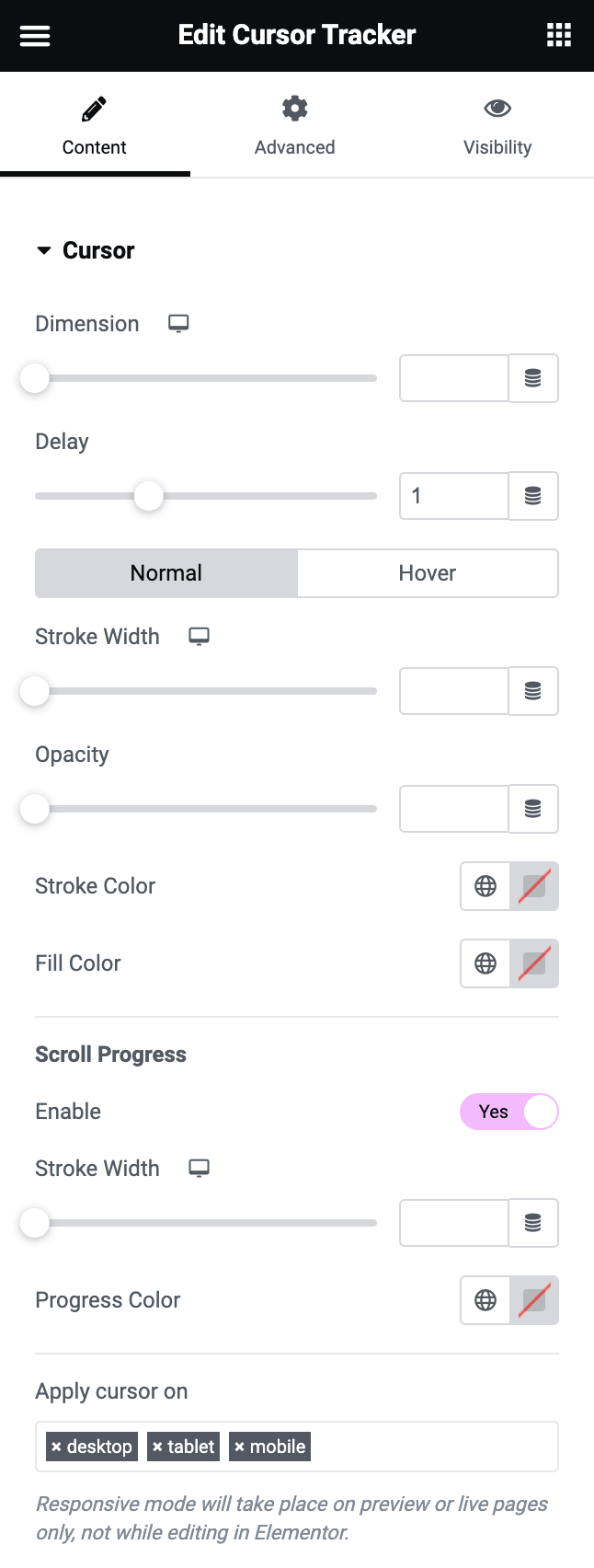
Task: Remove the tablet option from Apply cursor on
Action: (x=158, y=1446)
